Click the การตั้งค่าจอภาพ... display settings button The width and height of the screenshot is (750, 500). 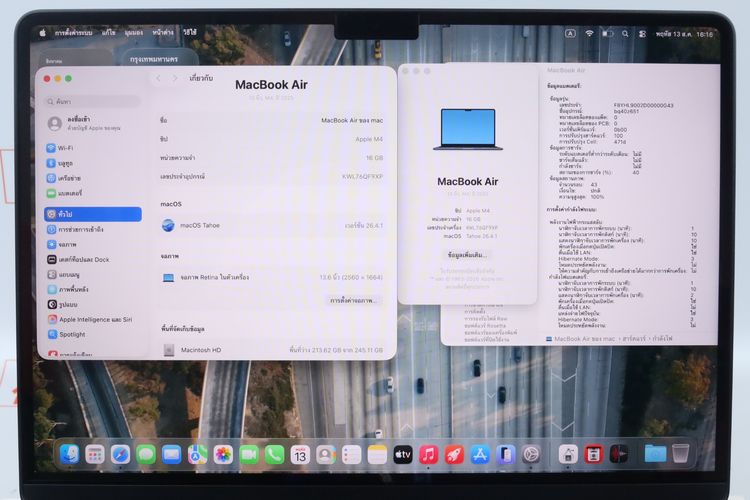tap(354, 300)
